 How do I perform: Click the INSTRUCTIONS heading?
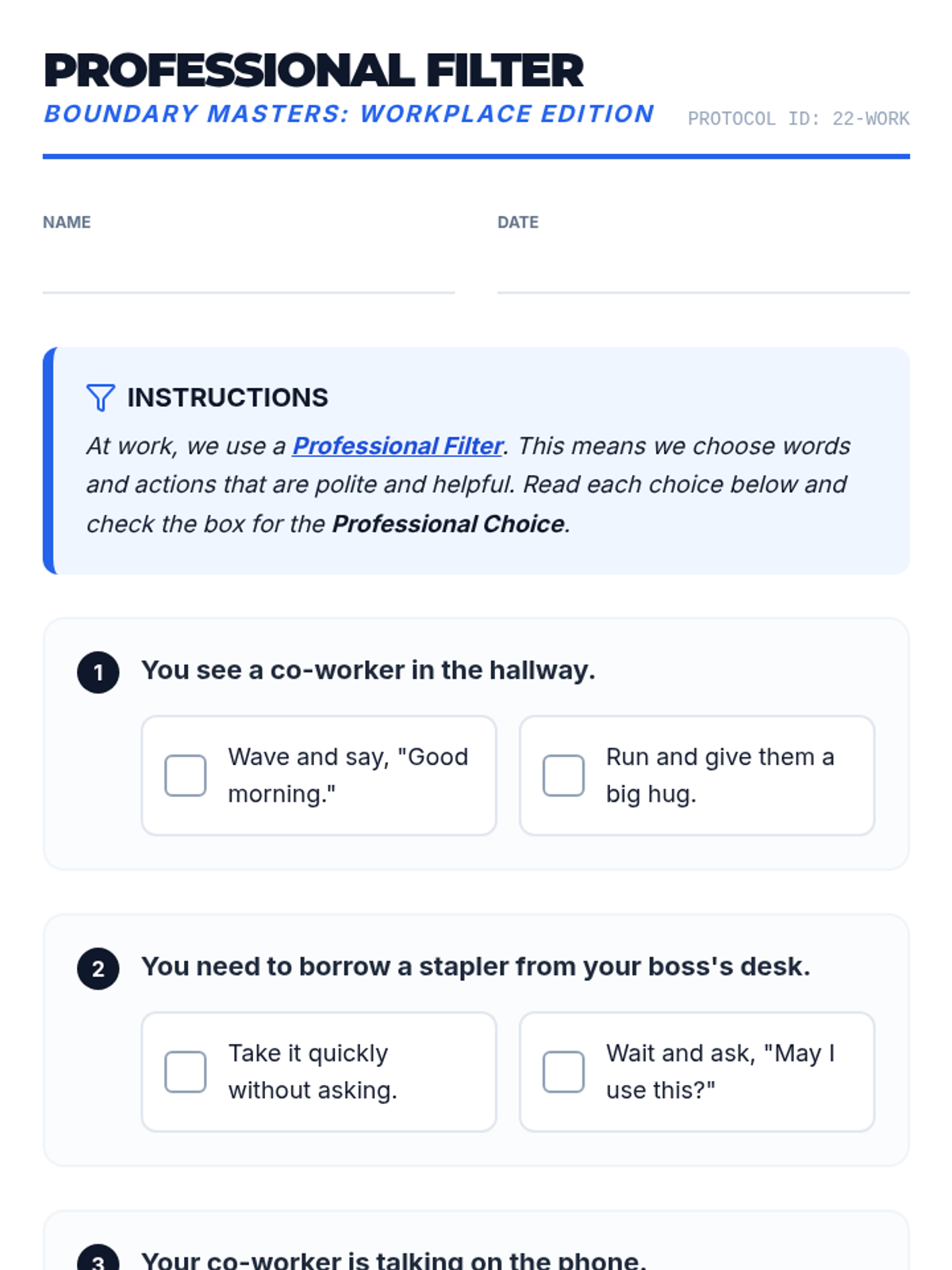click(228, 398)
